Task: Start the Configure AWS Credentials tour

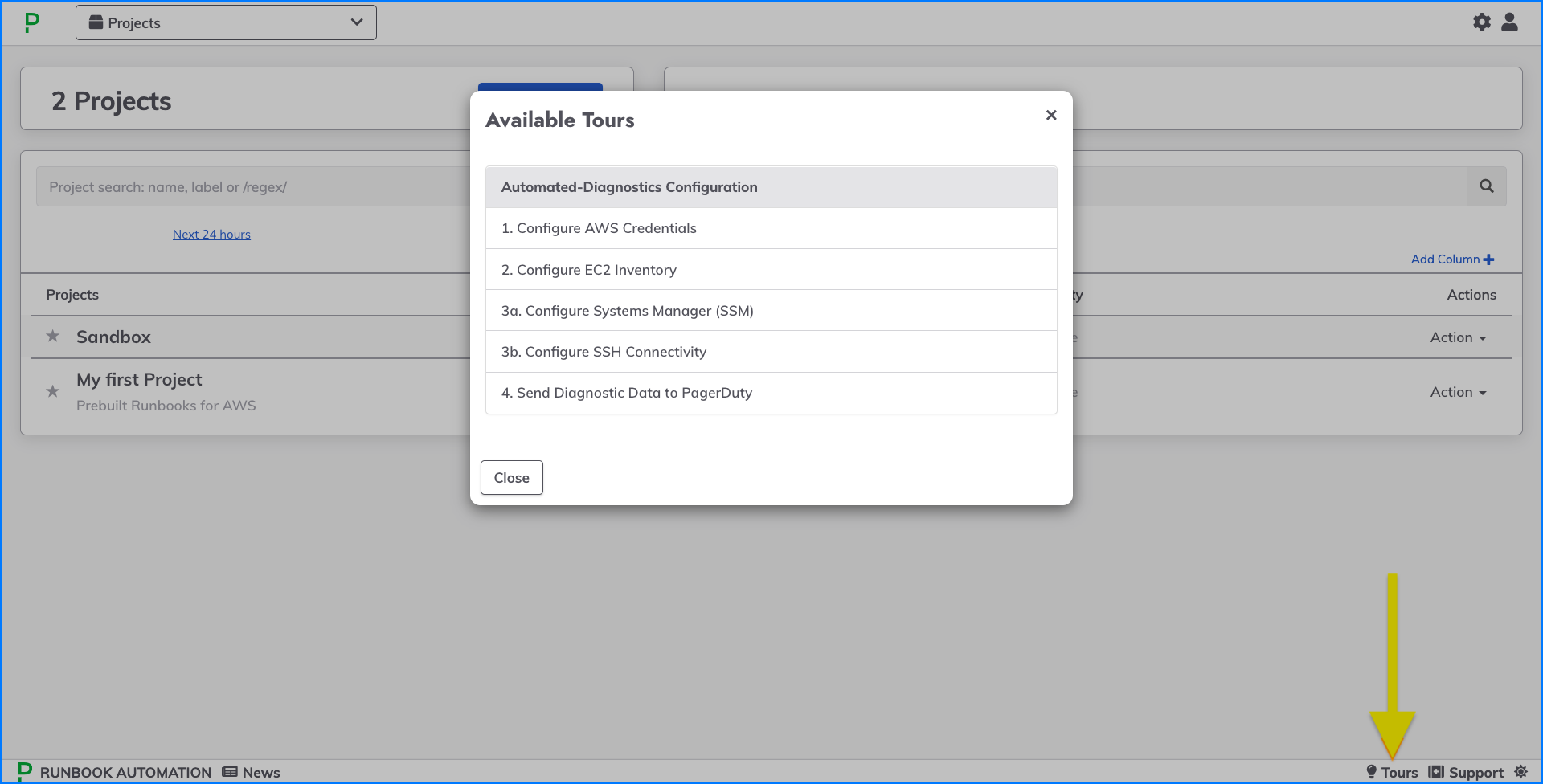Action: click(x=771, y=228)
